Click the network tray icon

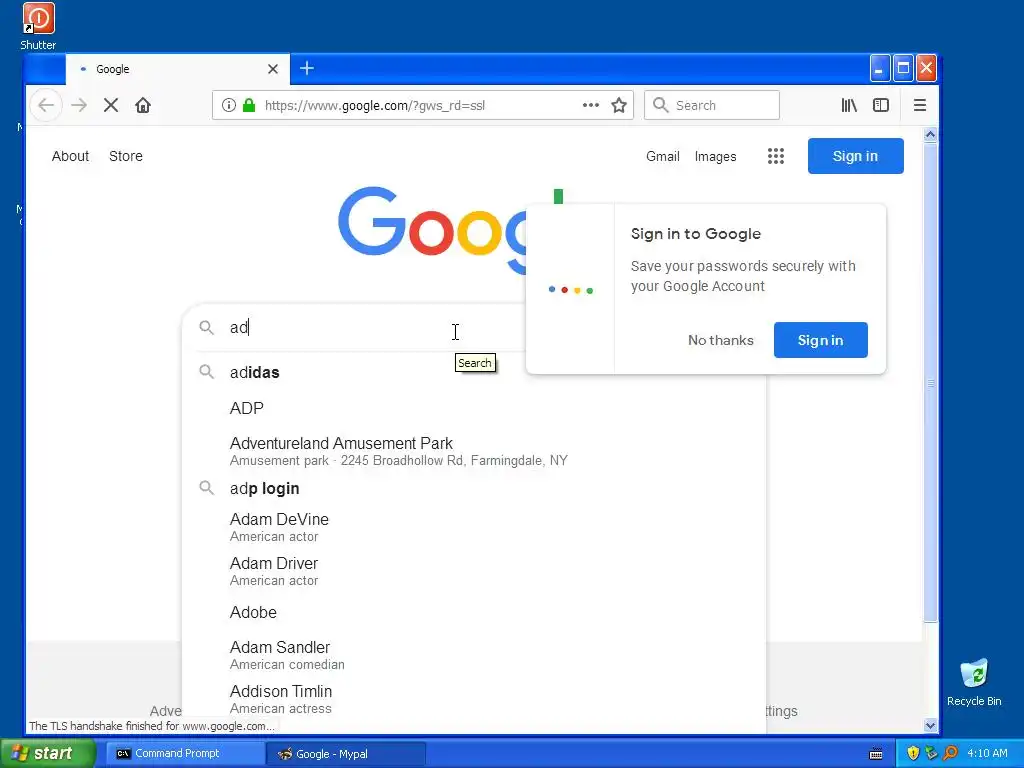931,753
